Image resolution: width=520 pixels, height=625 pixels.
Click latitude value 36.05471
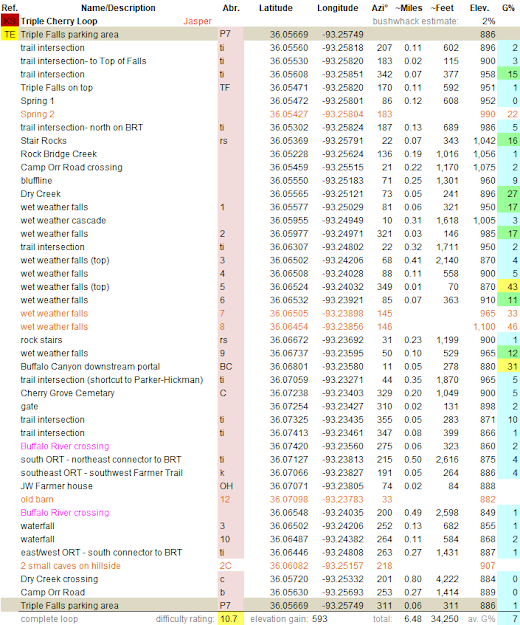[289, 88]
